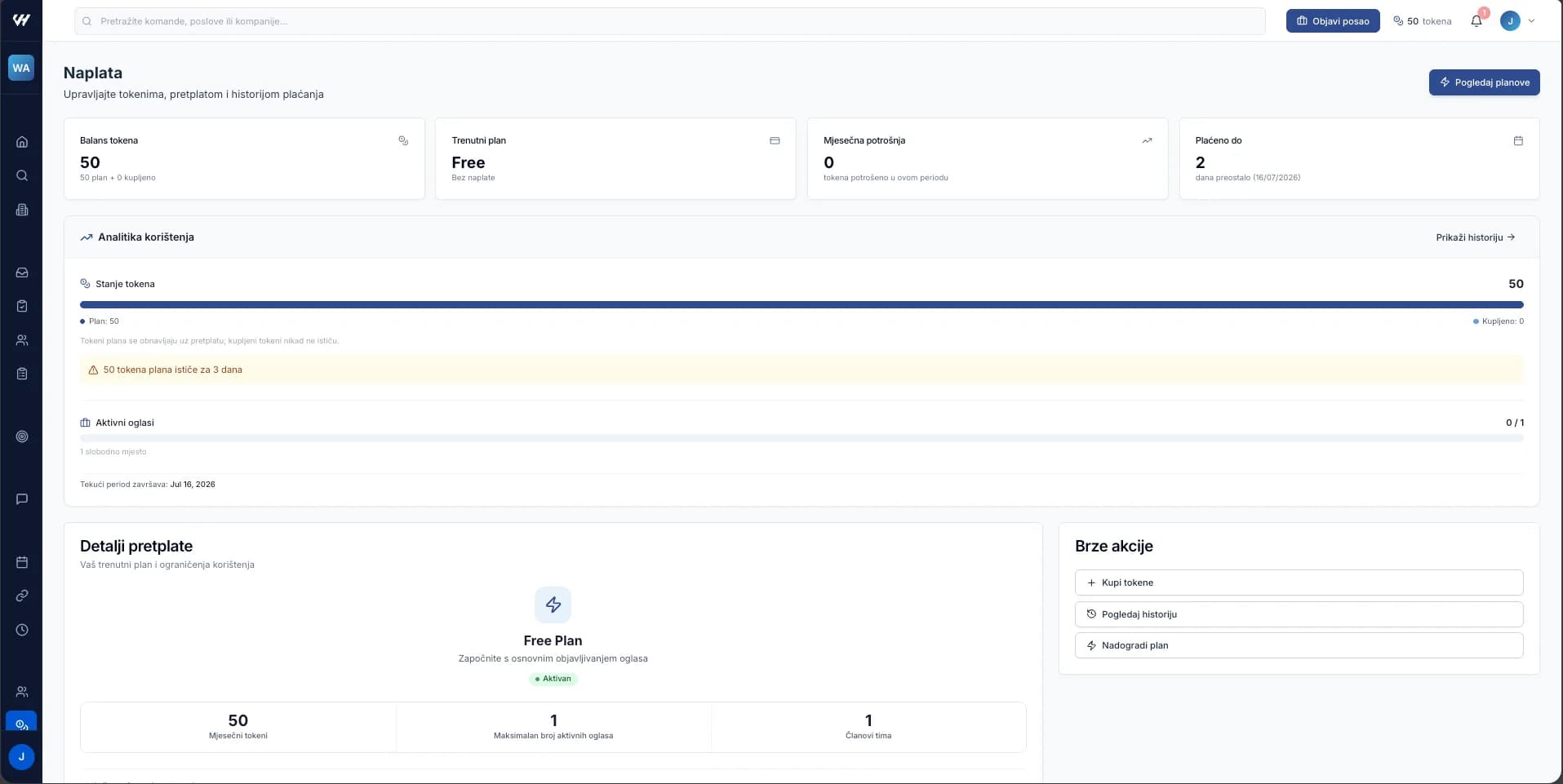1563x784 pixels.
Task: Click the Plan: 50 legend label
Action: point(100,321)
